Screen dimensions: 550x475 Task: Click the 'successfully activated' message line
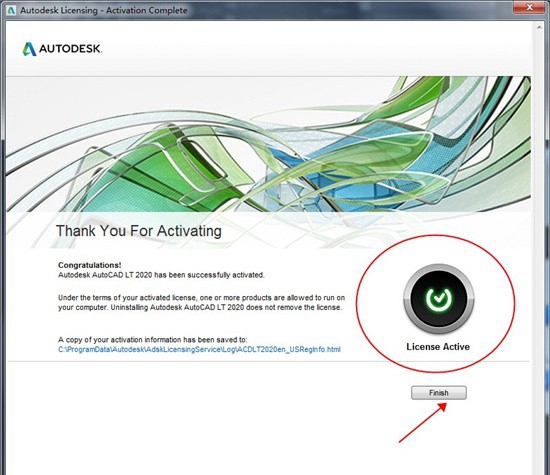(161, 275)
